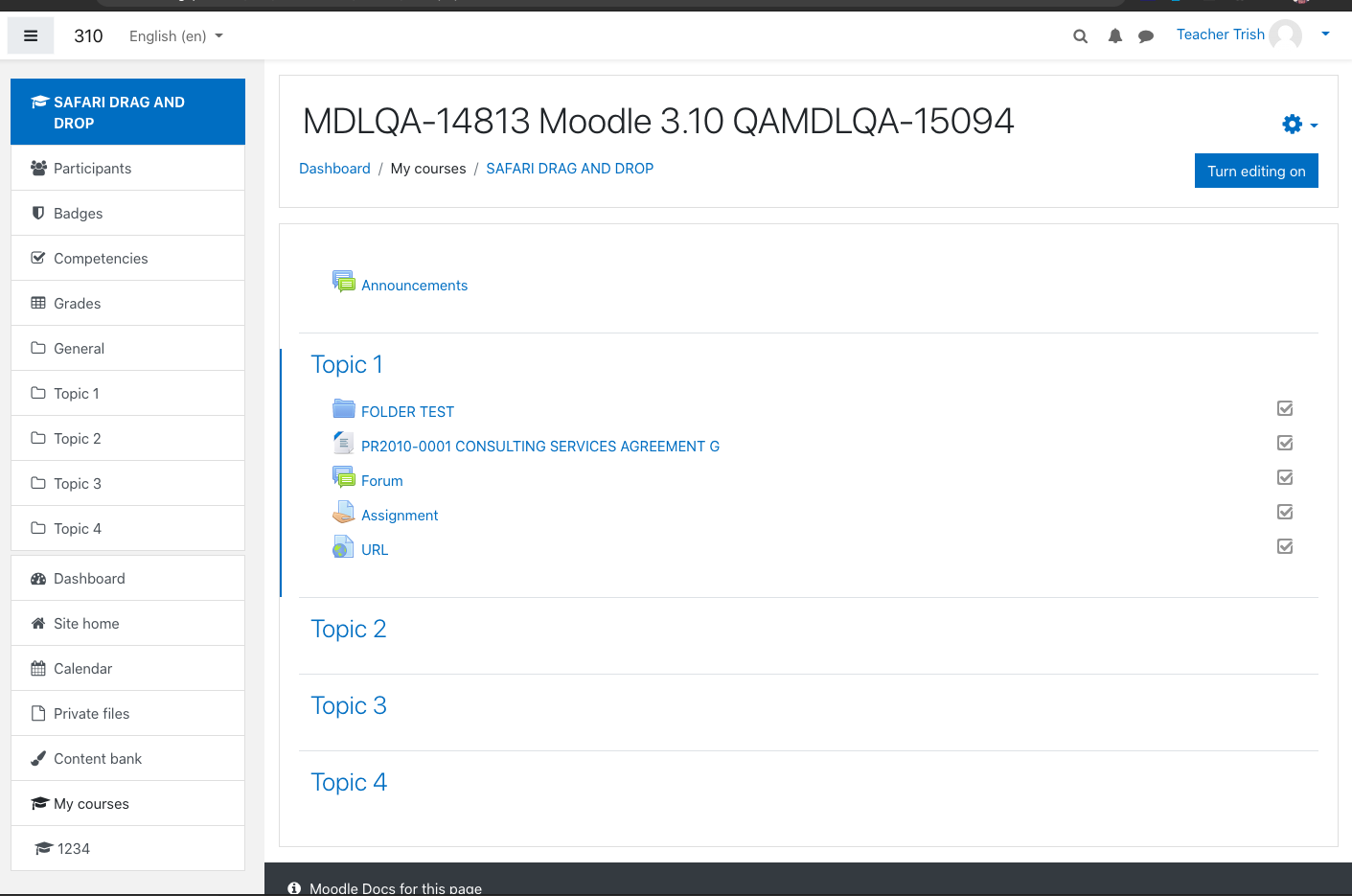Open PR2010-0001 CONSULTING SERVICES AGREEMENT G
This screenshot has height=896, width=1352.
coord(540,447)
